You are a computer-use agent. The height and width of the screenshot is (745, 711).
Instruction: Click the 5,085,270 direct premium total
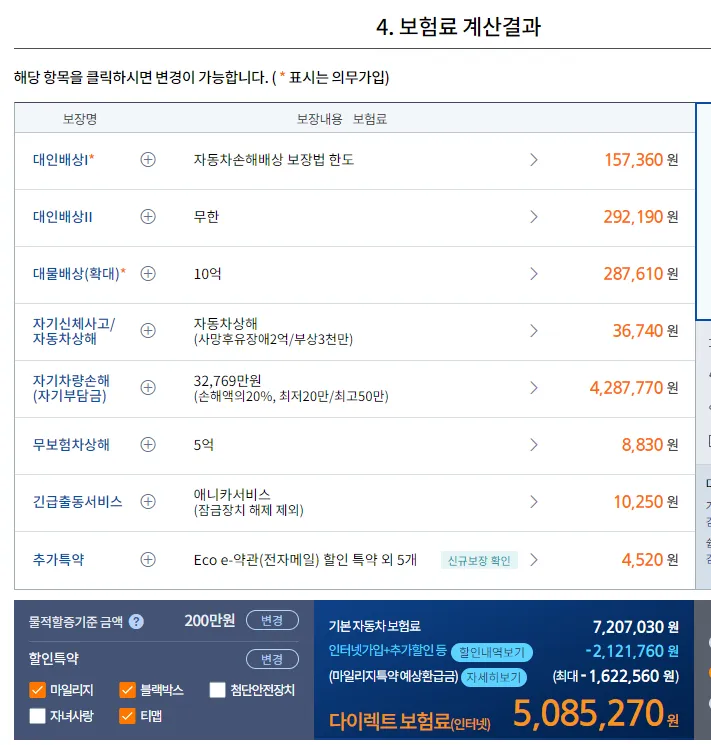pos(588,713)
